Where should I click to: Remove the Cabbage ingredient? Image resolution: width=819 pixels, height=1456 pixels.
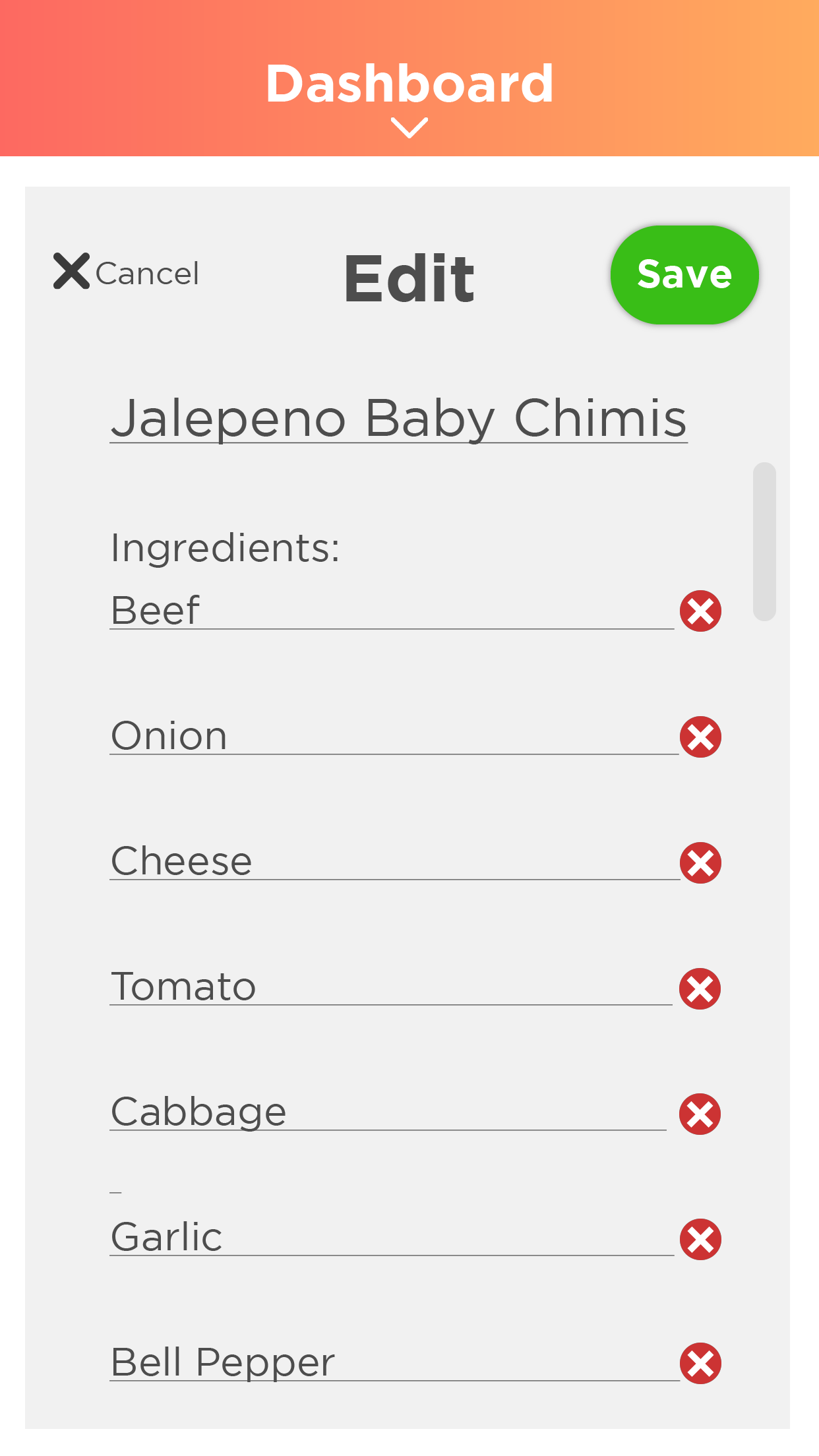(700, 1114)
